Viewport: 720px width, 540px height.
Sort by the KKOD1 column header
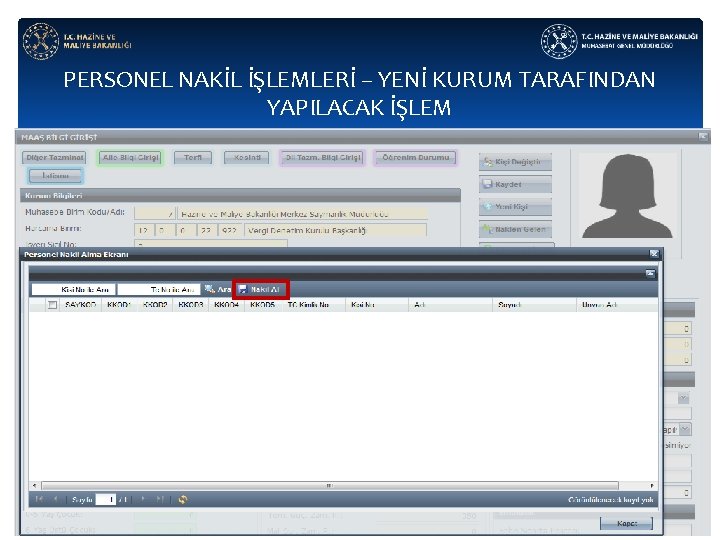119,305
